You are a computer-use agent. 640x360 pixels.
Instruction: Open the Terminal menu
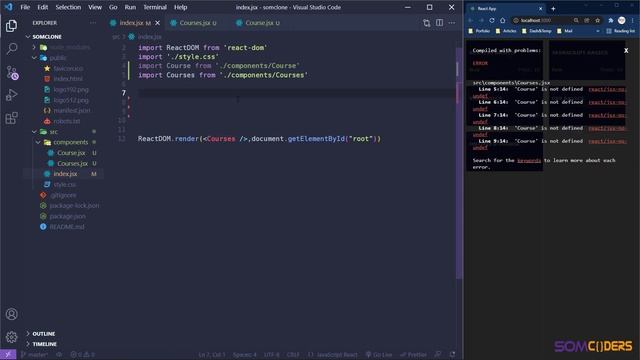click(155, 7)
